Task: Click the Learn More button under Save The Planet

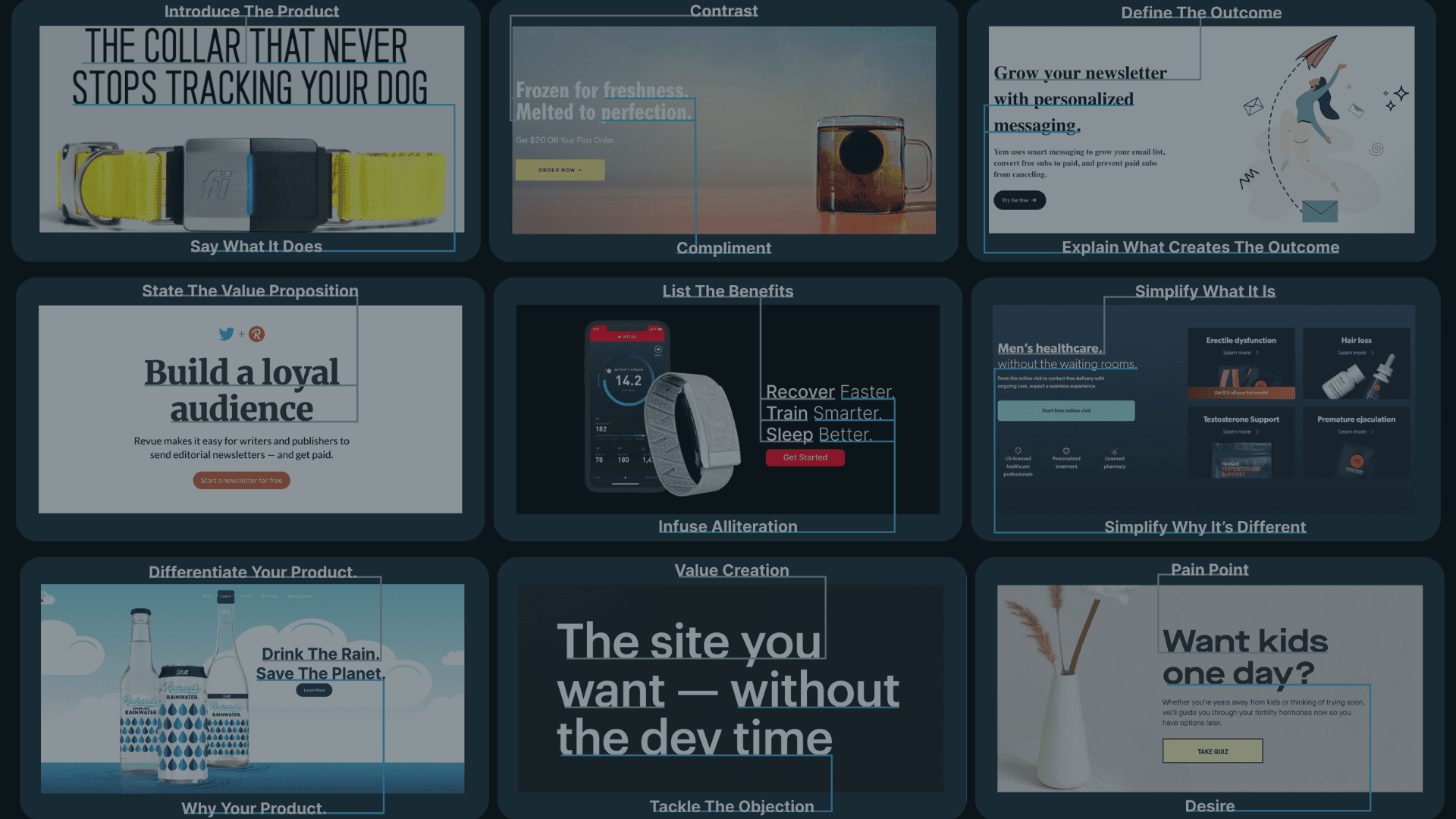Action: coord(314,690)
